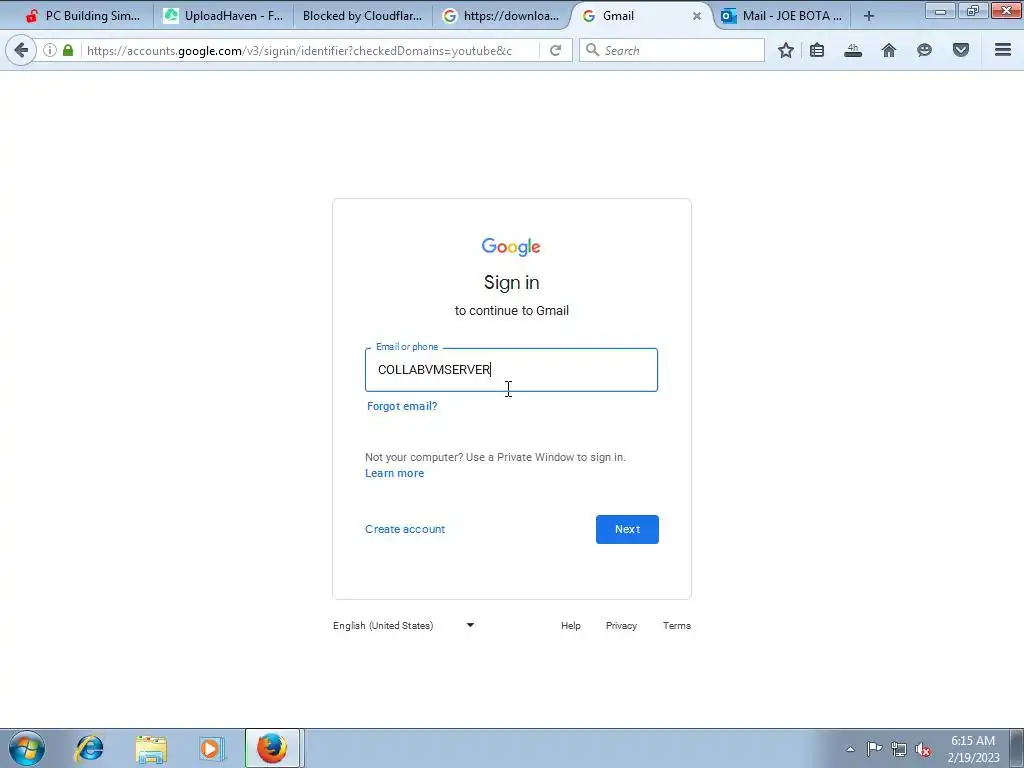1024x768 pixels.
Task: Click the magnifier icon in search box
Action: click(x=592, y=50)
